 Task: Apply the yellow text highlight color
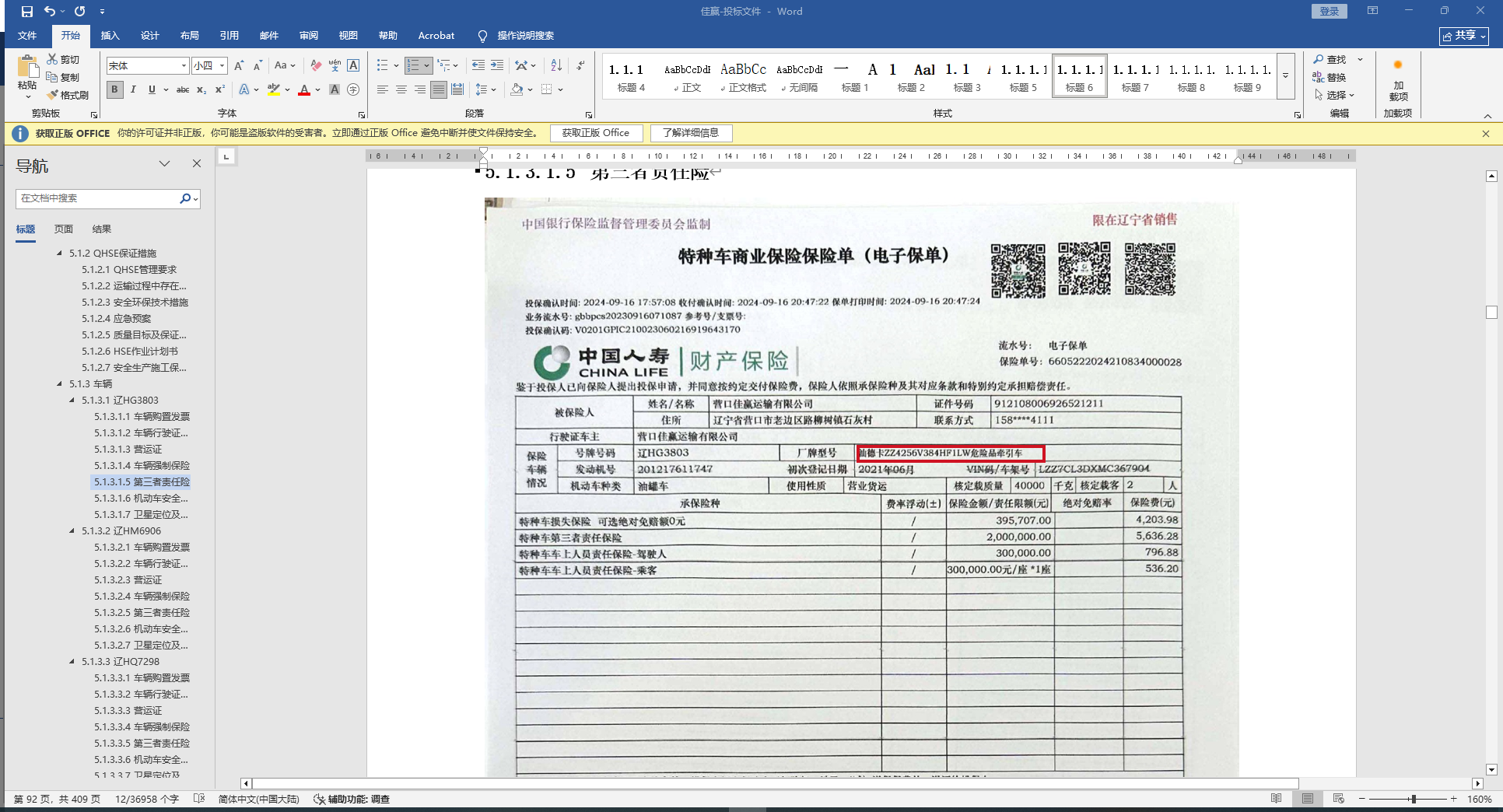(273, 89)
